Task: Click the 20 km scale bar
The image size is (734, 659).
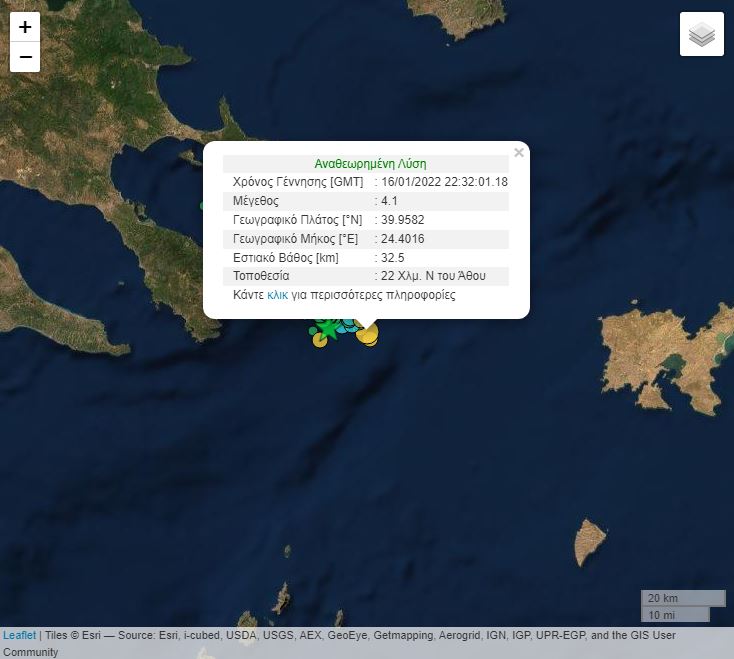Action: click(x=682, y=598)
